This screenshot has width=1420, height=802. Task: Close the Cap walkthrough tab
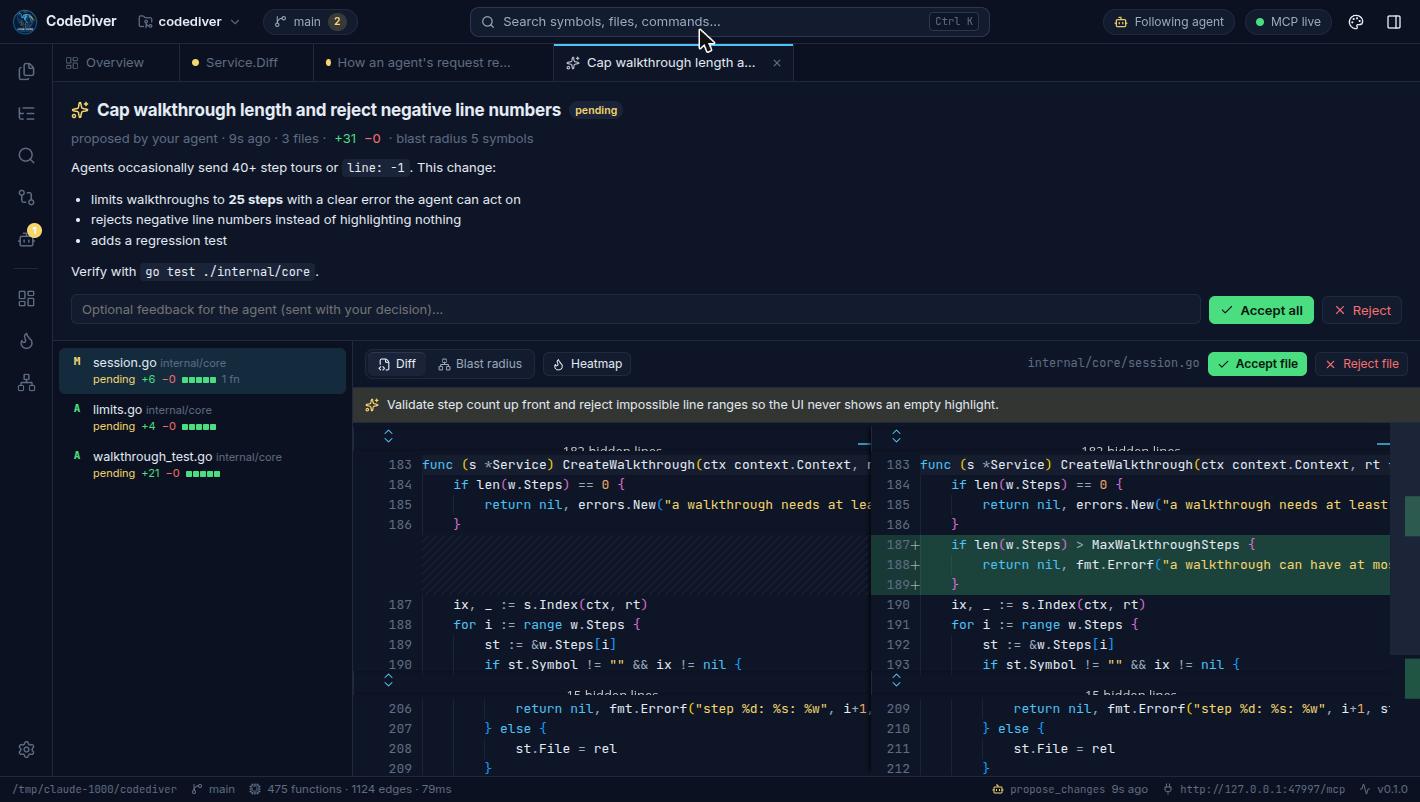[777, 62]
